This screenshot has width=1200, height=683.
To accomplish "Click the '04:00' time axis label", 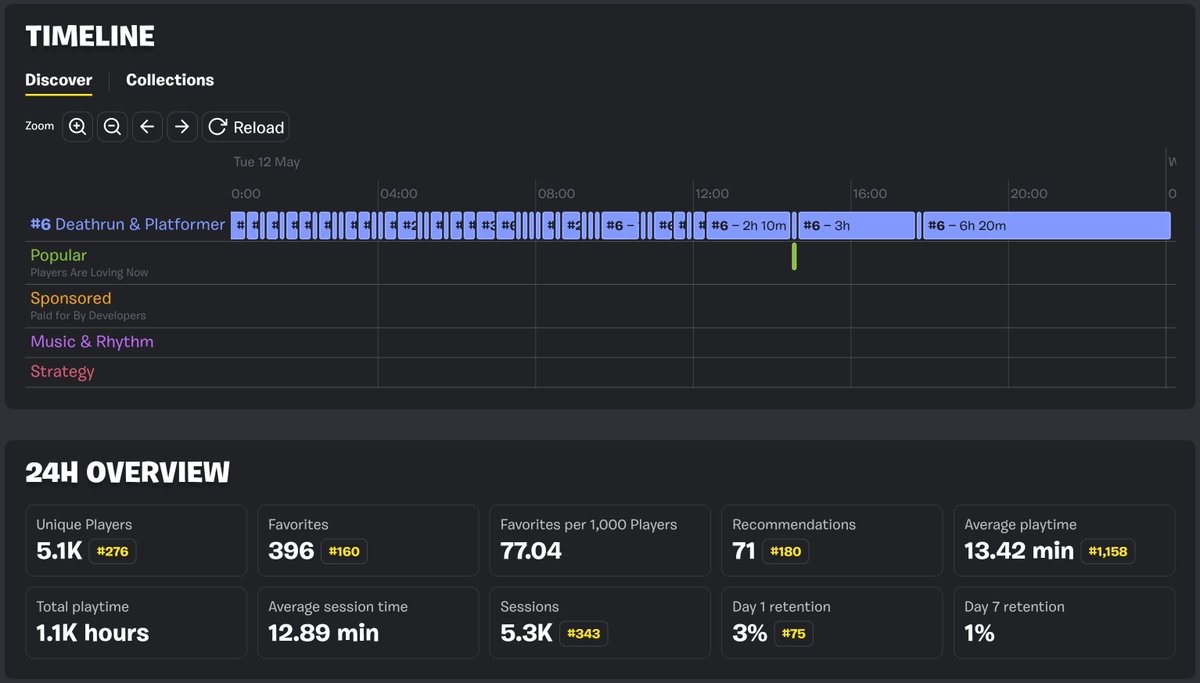I will pyautogui.click(x=398, y=194).
